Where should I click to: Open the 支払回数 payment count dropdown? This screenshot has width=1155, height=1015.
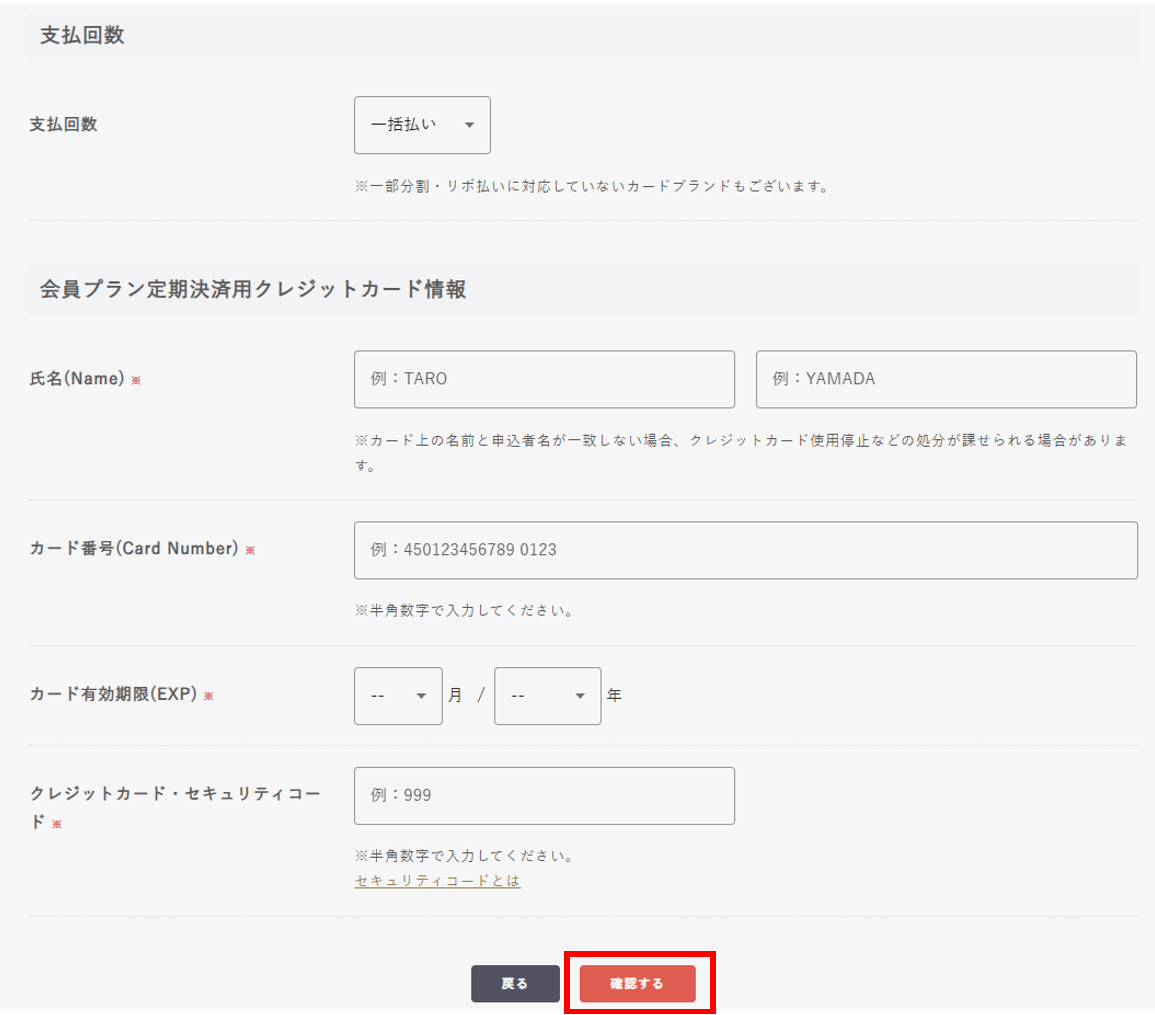pos(422,125)
